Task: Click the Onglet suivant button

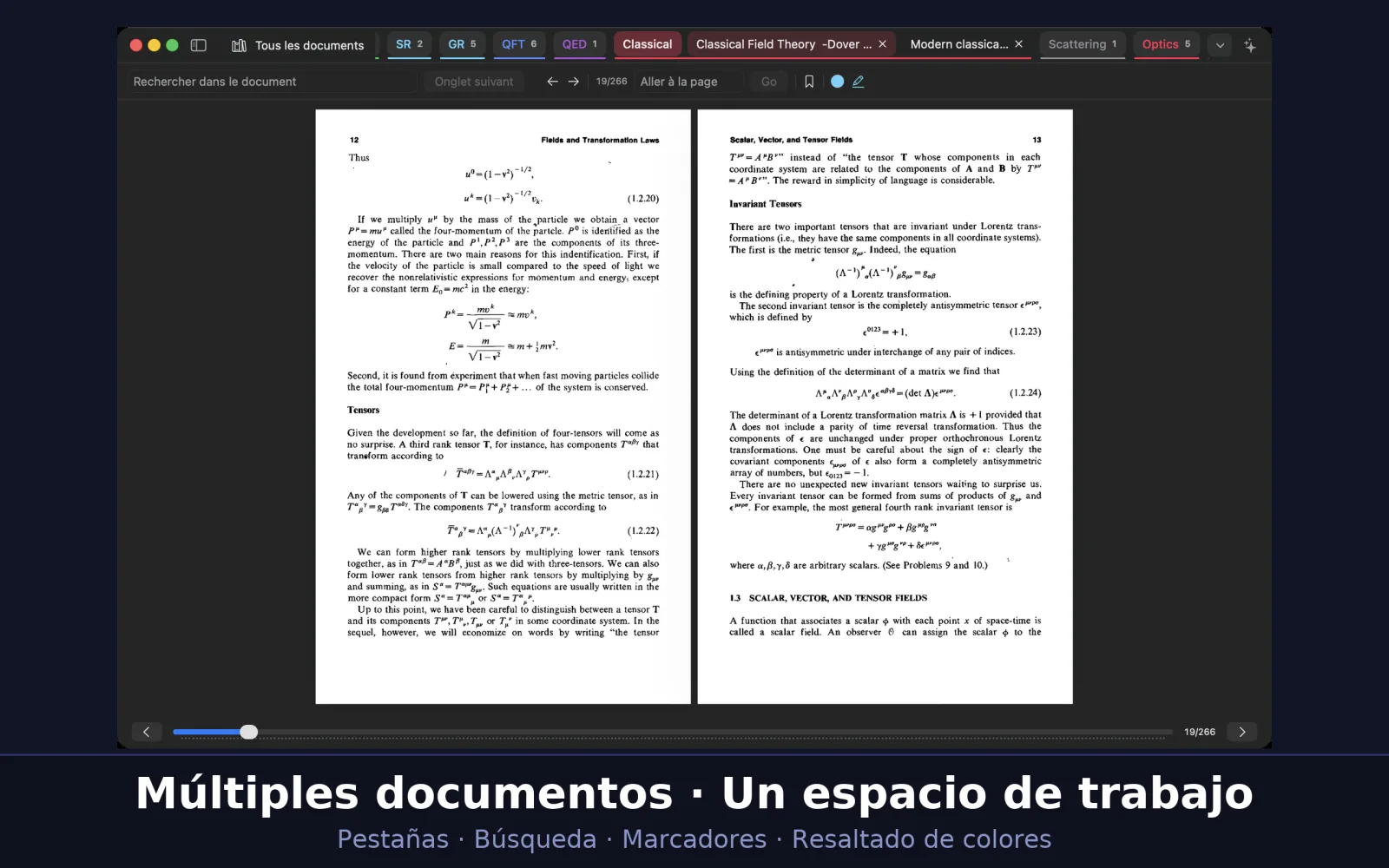Action: click(x=474, y=82)
